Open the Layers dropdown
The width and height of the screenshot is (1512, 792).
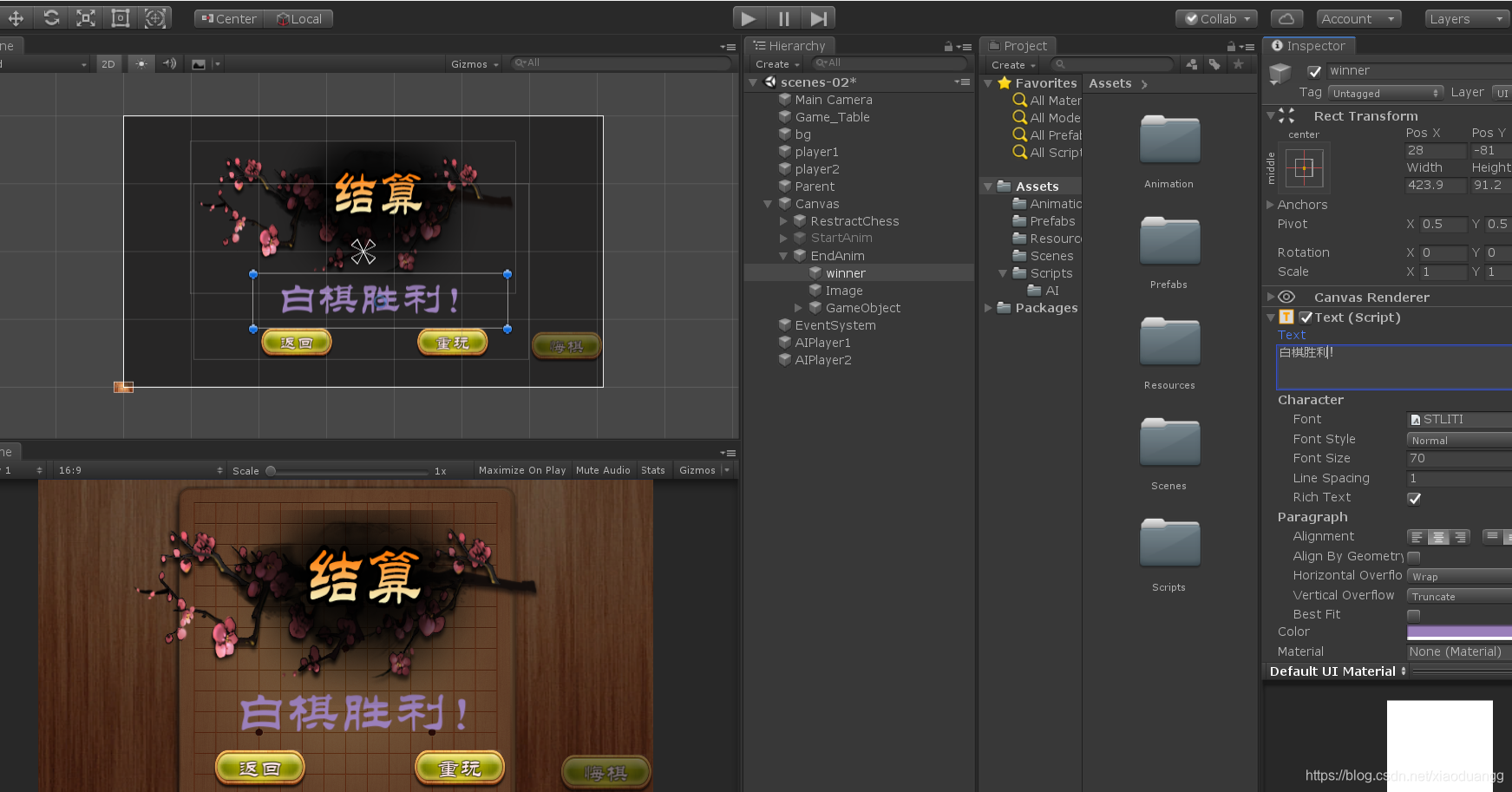click(1466, 18)
